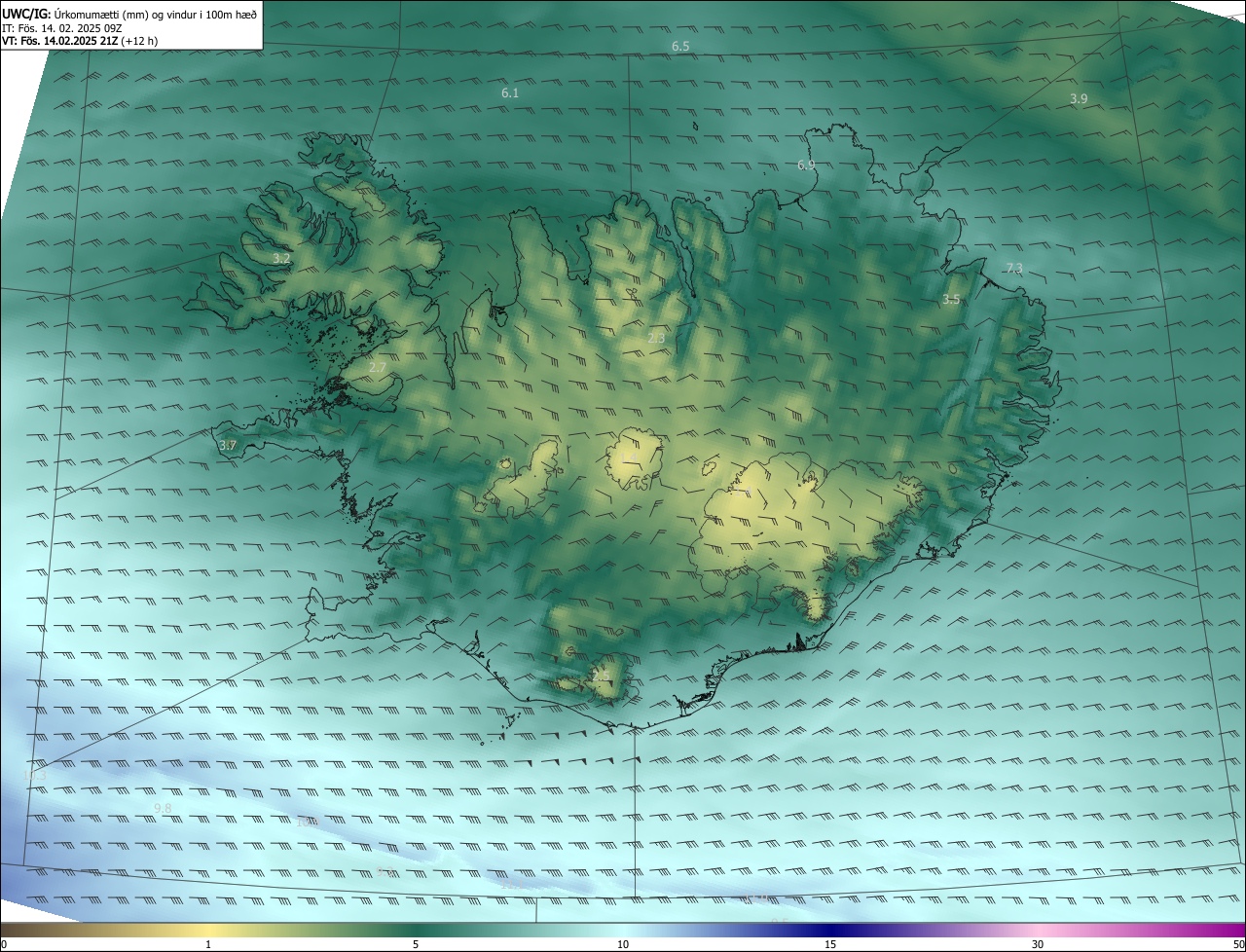The width and height of the screenshot is (1246, 952).
Task: Click the 3.9 value in the northeast corner
Action: [1079, 99]
